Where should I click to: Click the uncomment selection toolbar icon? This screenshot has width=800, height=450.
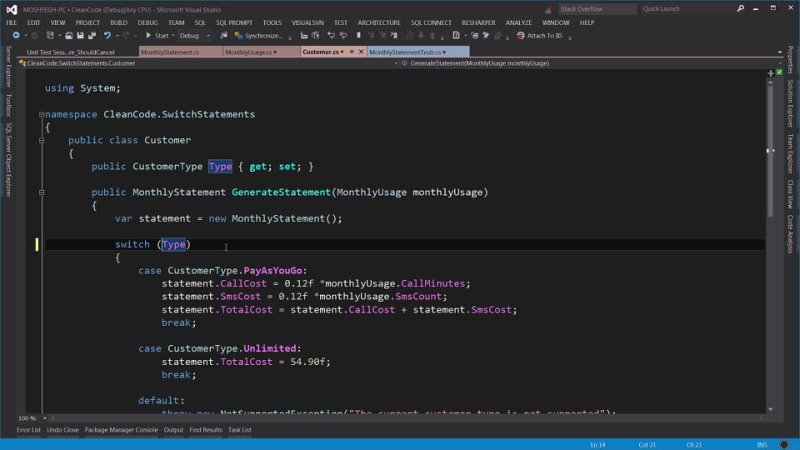pyautogui.click(x=343, y=36)
